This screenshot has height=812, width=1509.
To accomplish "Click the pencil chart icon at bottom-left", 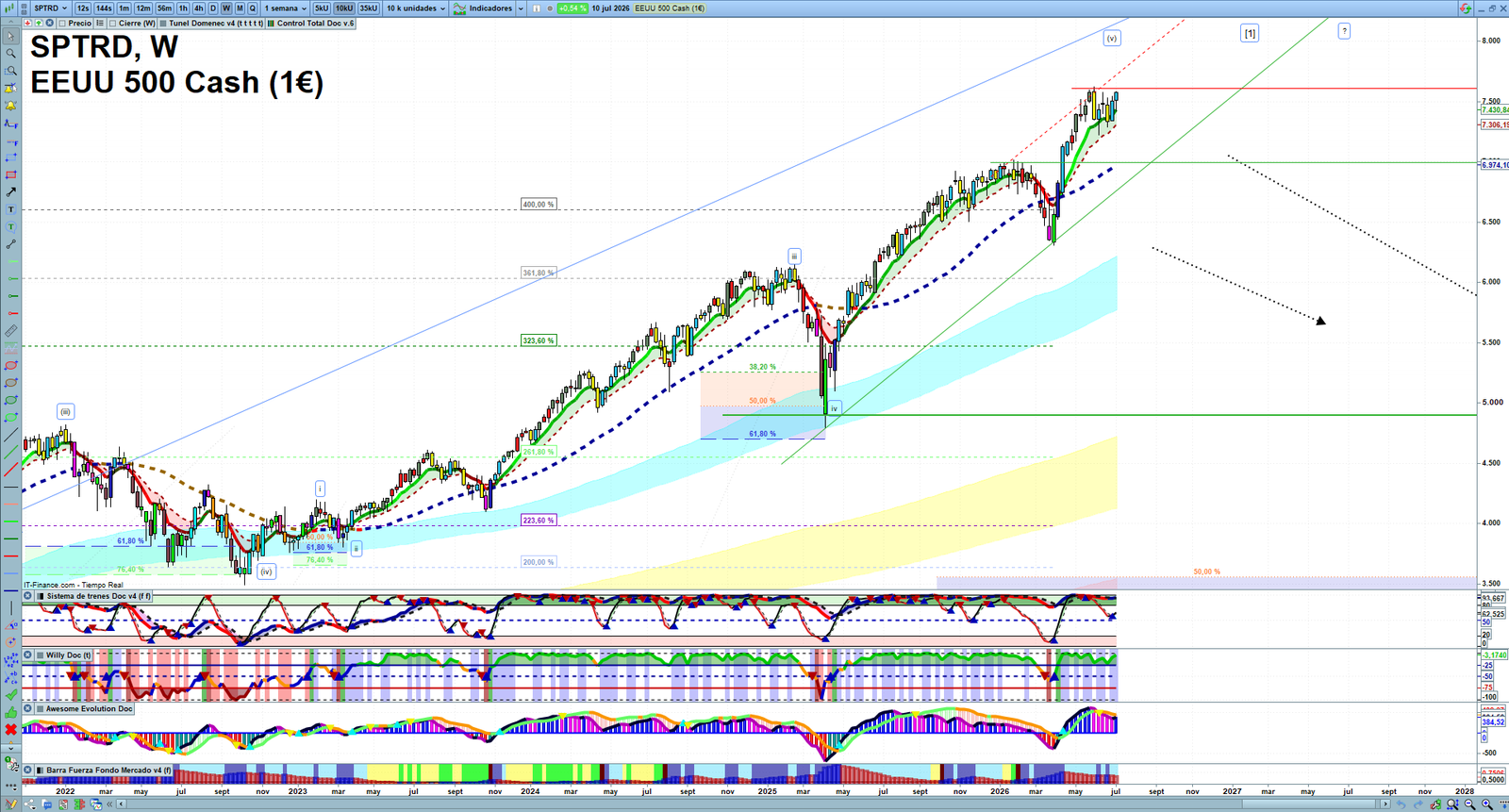I will coord(10,804).
